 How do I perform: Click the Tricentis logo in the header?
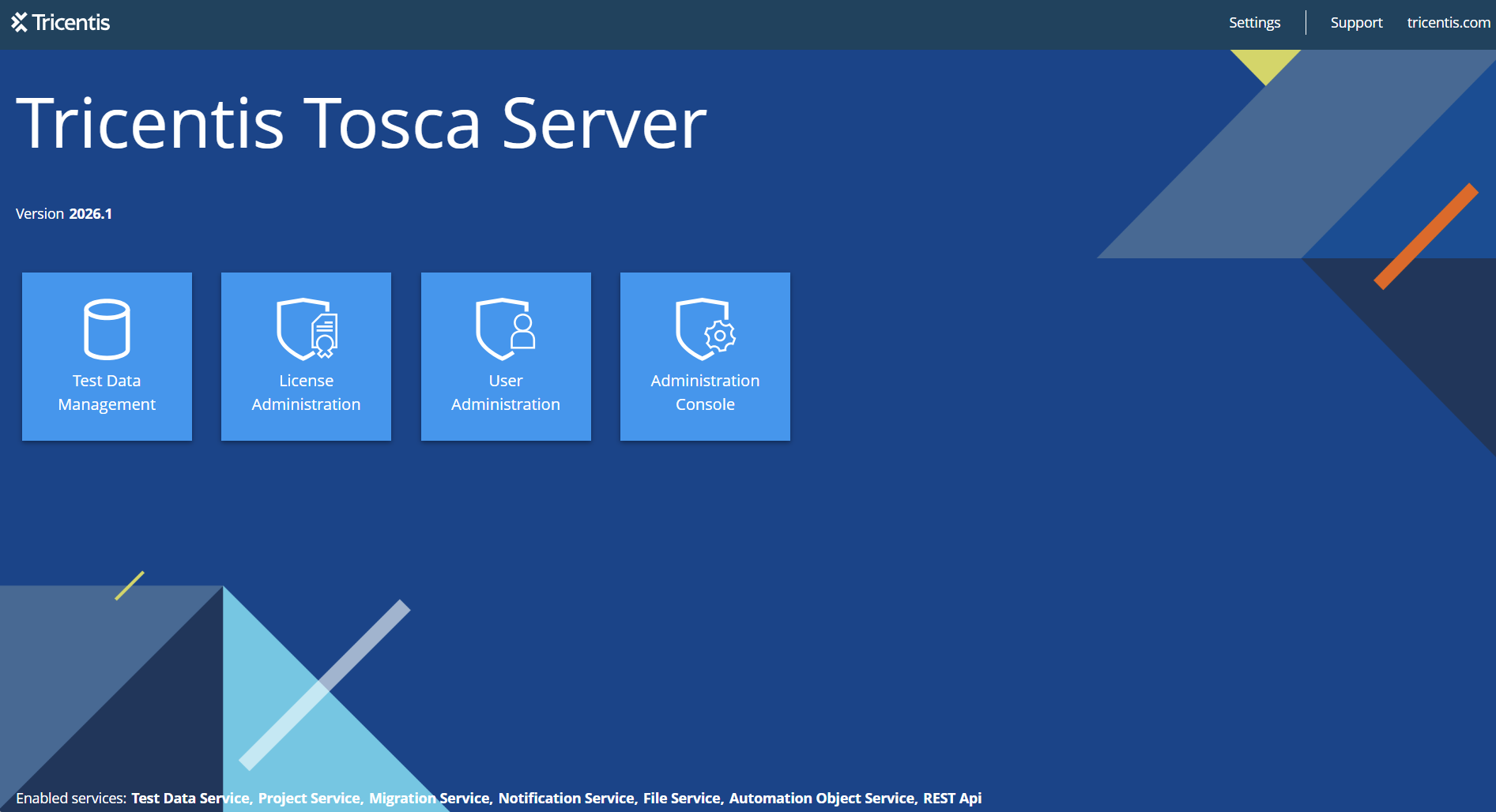pyautogui.click(x=61, y=22)
